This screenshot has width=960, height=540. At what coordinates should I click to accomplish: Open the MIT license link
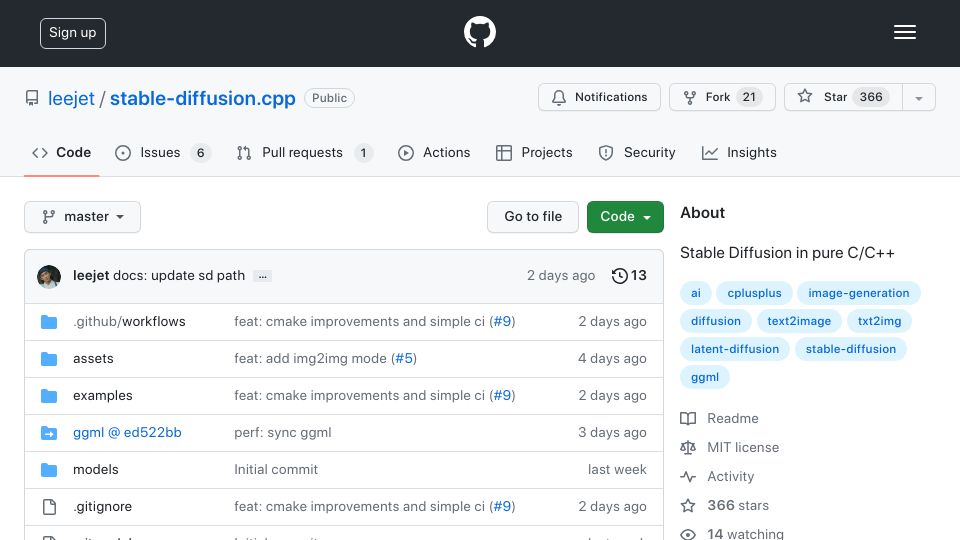(743, 448)
